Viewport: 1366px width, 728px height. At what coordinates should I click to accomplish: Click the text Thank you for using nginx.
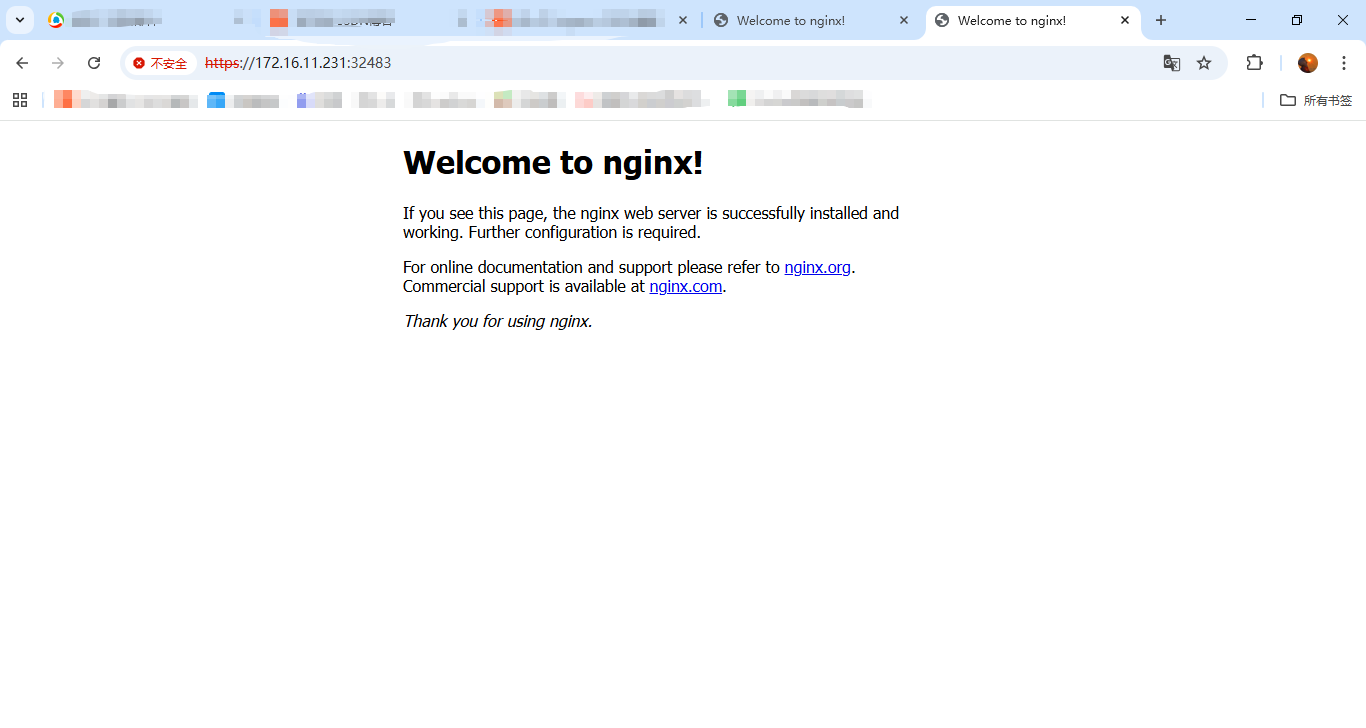coord(498,321)
